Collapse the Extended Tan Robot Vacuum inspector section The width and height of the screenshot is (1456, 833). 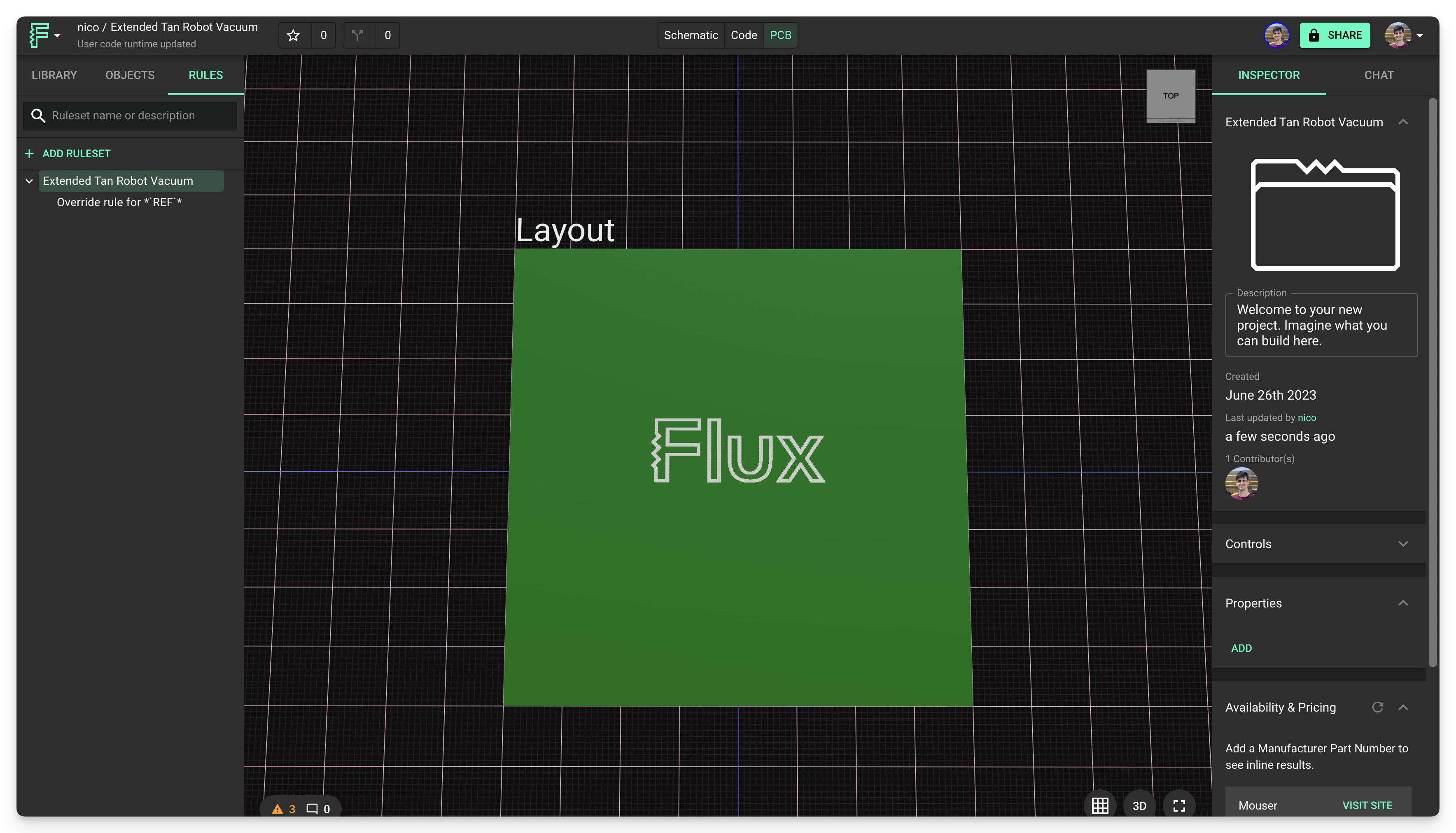[x=1403, y=122]
